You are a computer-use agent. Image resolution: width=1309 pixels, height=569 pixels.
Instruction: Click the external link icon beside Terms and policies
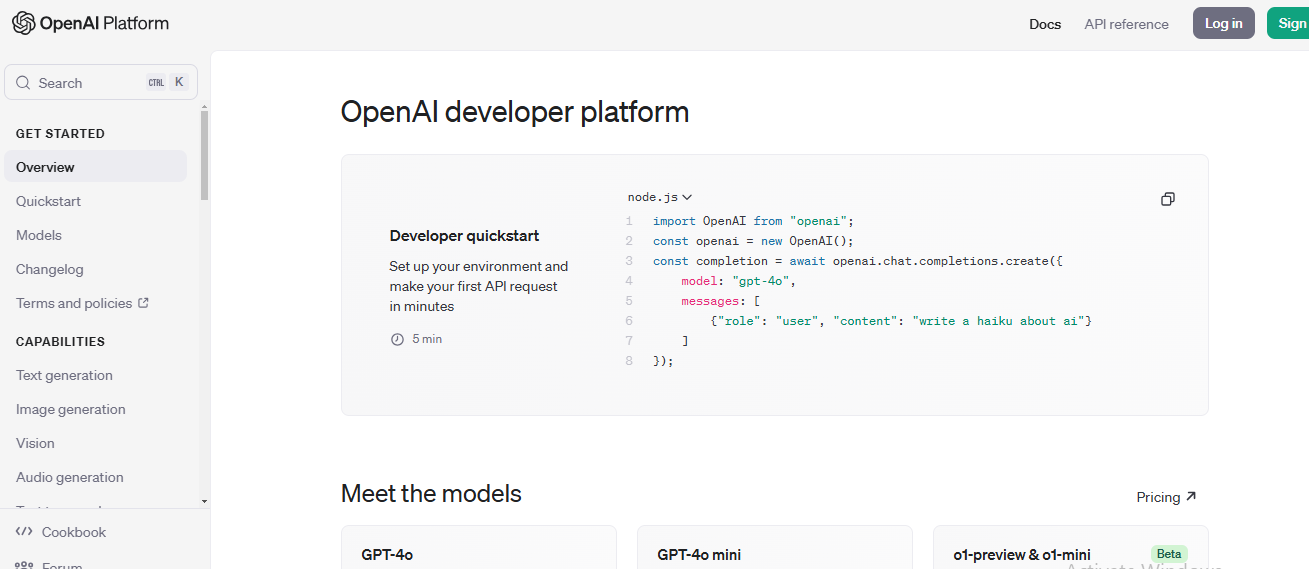pos(143,302)
